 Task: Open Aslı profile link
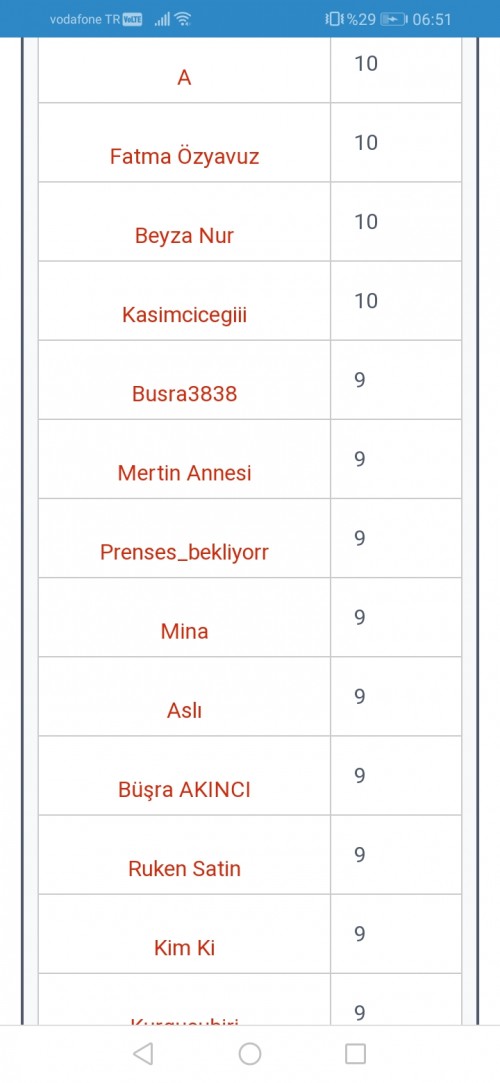(184, 711)
